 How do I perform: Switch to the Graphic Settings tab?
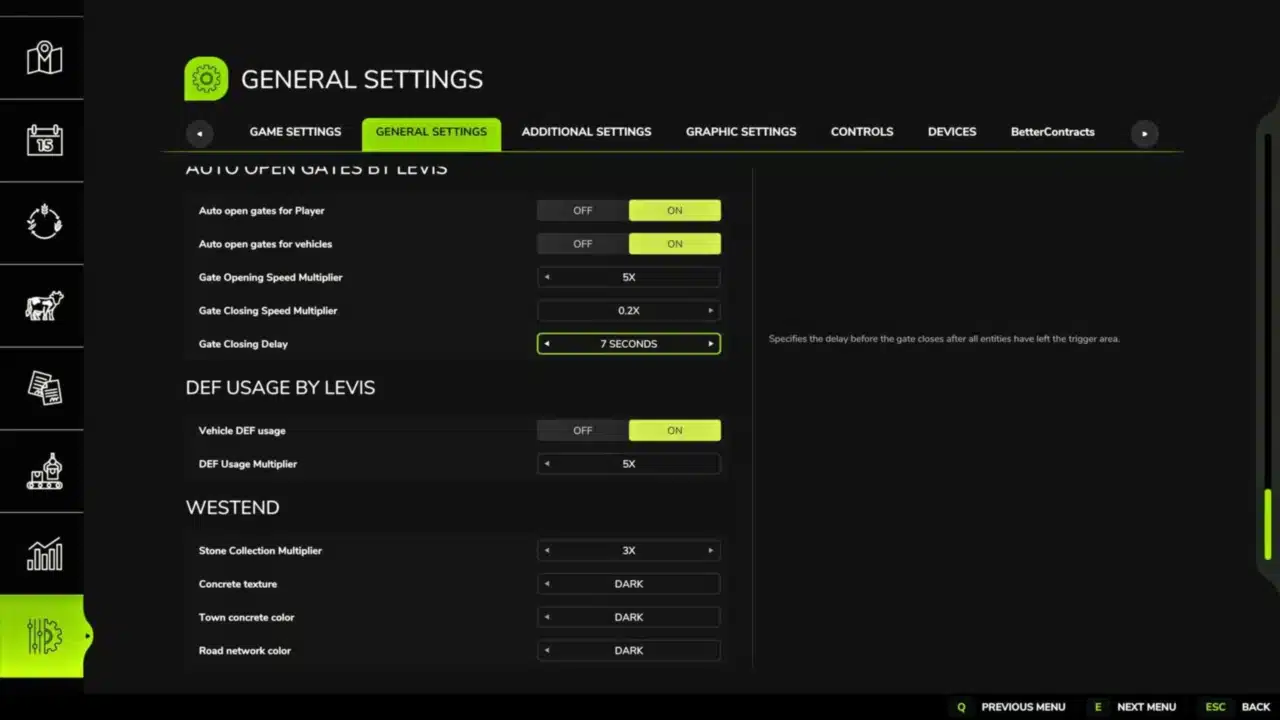(x=740, y=132)
